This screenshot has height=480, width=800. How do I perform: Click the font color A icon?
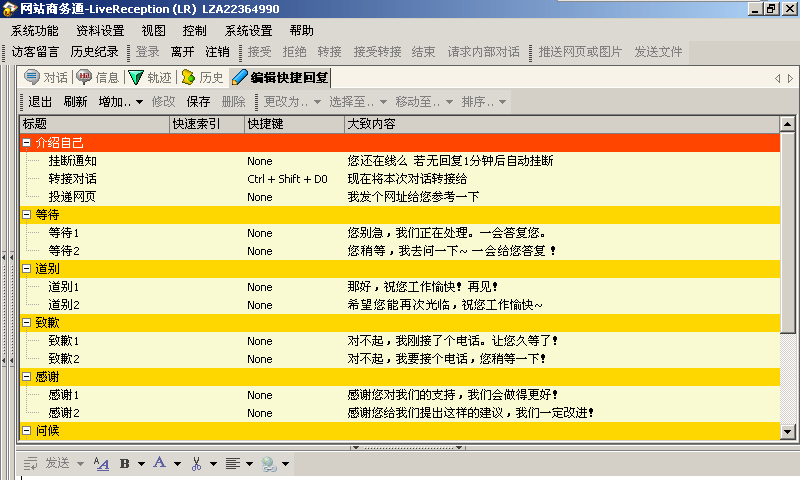159,463
